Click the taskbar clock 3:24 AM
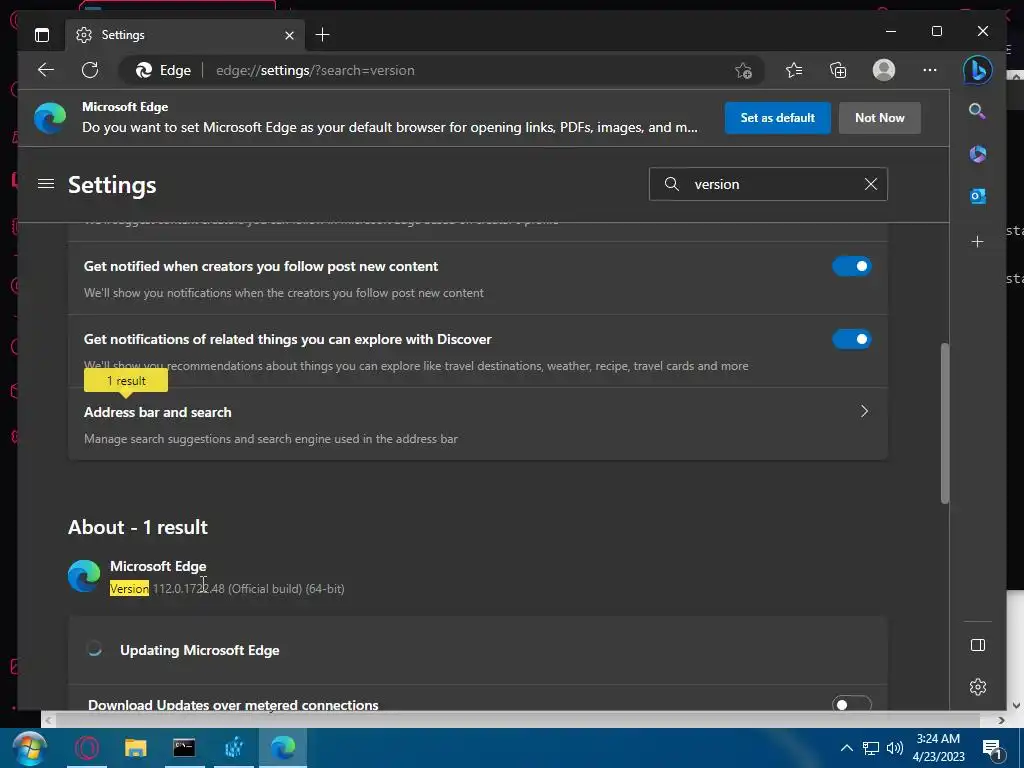Screen dimensions: 1024x768 (x=938, y=739)
